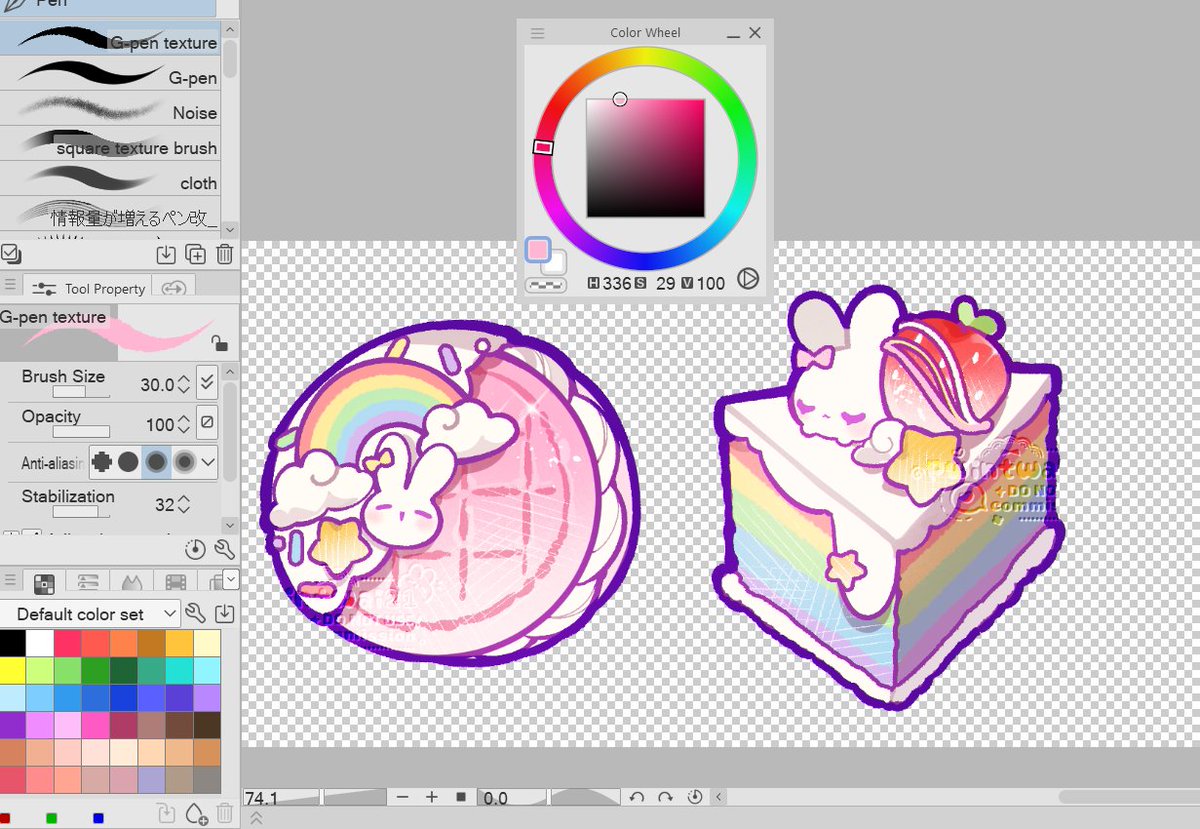Image resolution: width=1200 pixels, height=829 pixels.
Task: Open the color set panel menu
Action: click(x=10, y=580)
